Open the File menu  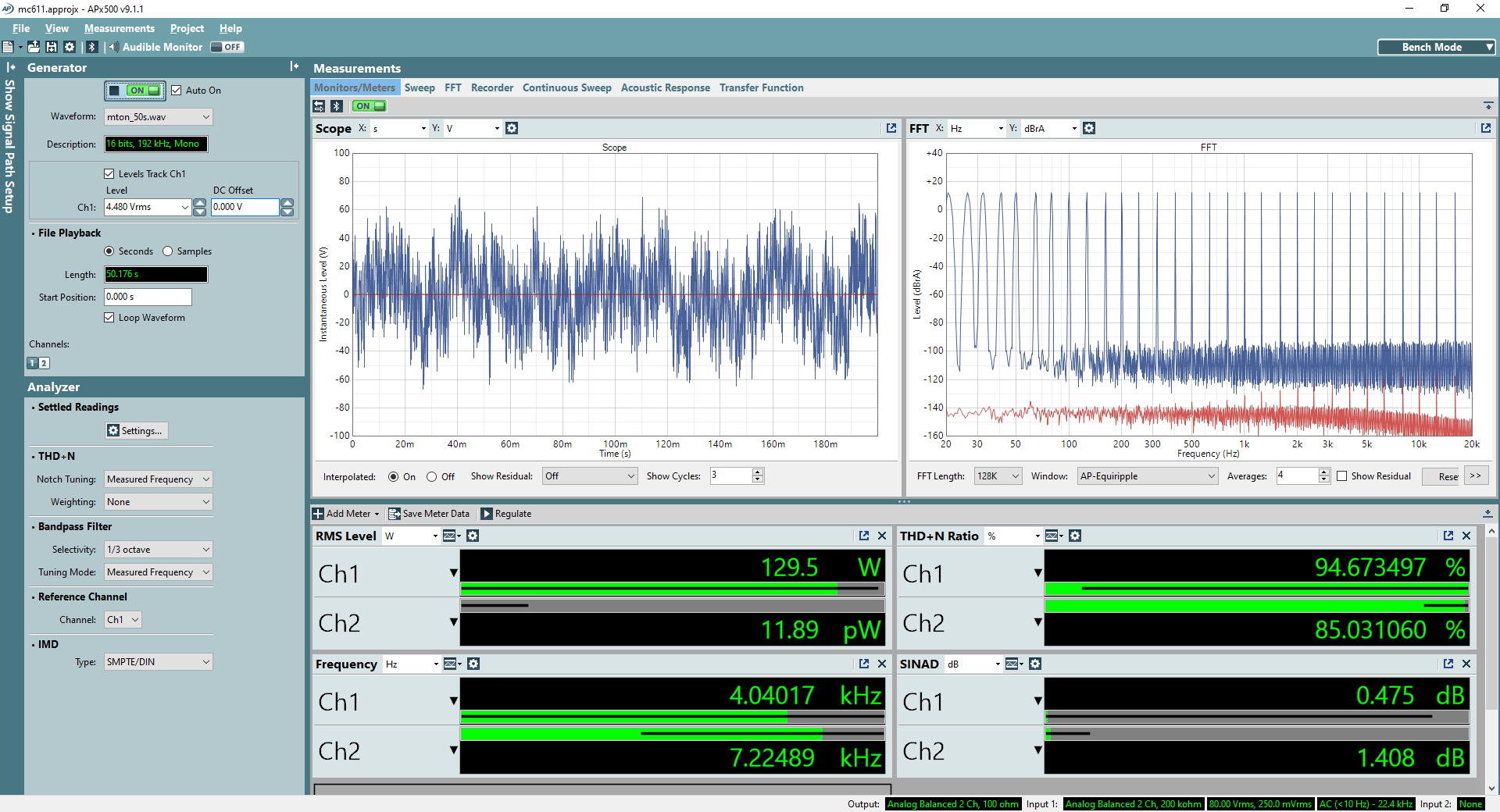tap(21, 28)
